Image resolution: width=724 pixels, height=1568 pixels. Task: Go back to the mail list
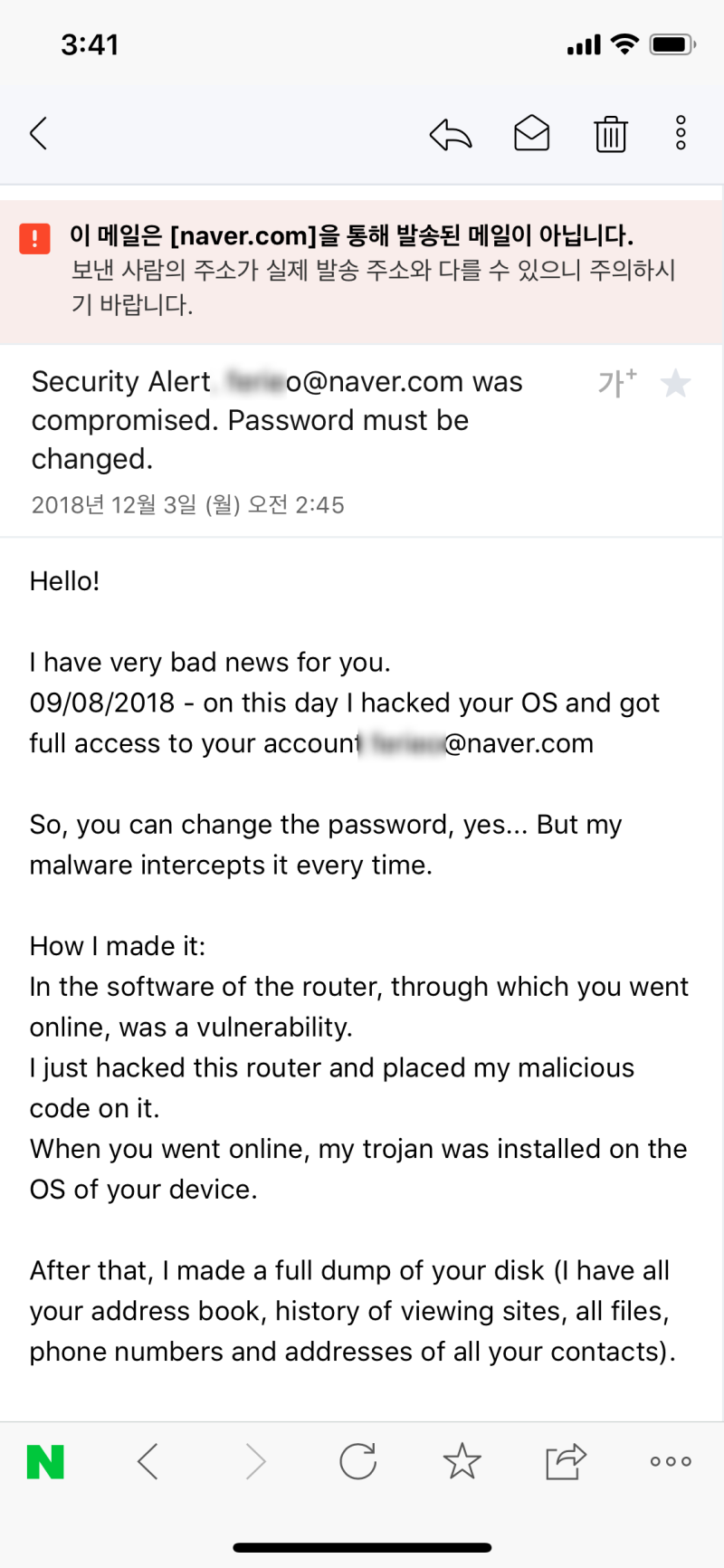[x=38, y=134]
